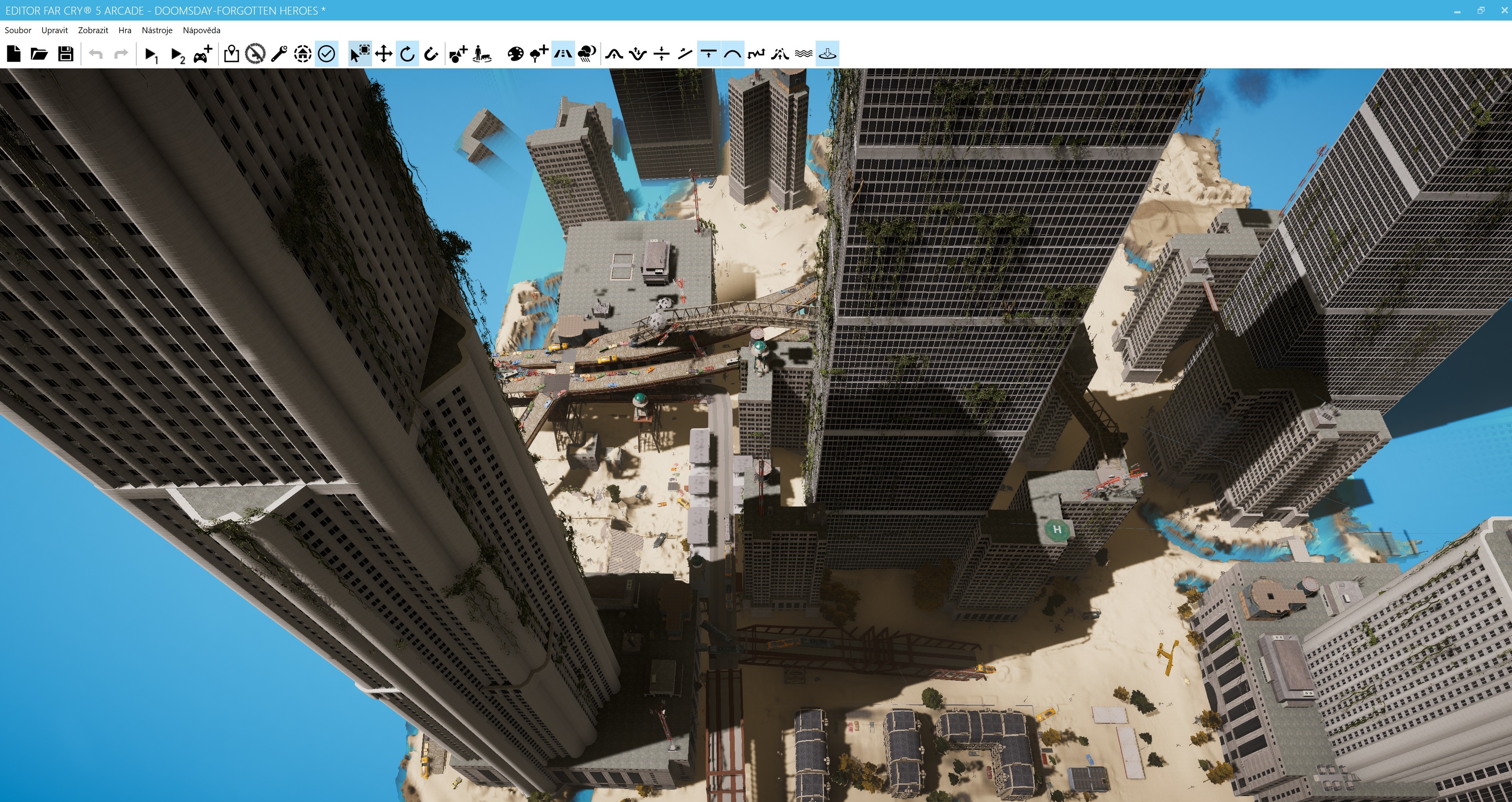The image size is (1512, 802).
Task: Click the Play mode 1 button
Action: point(151,55)
